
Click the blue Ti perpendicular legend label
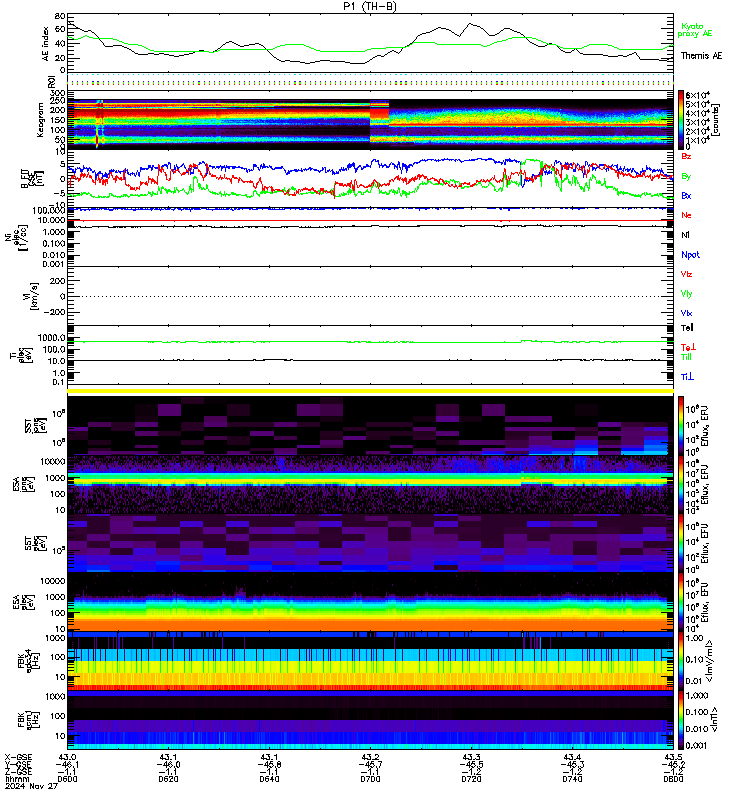pyautogui.click(x=687, y=377)
